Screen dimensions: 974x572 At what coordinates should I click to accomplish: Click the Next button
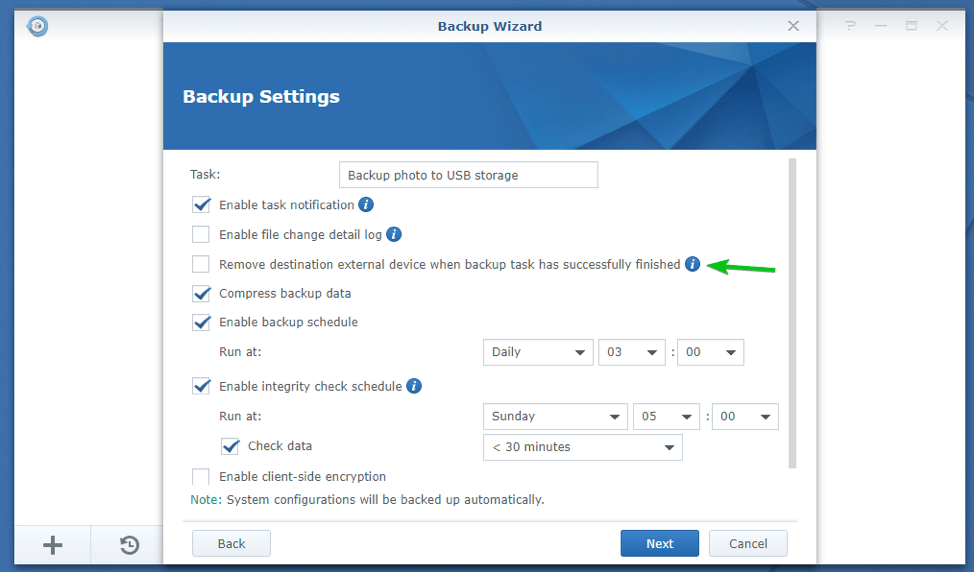660,543
